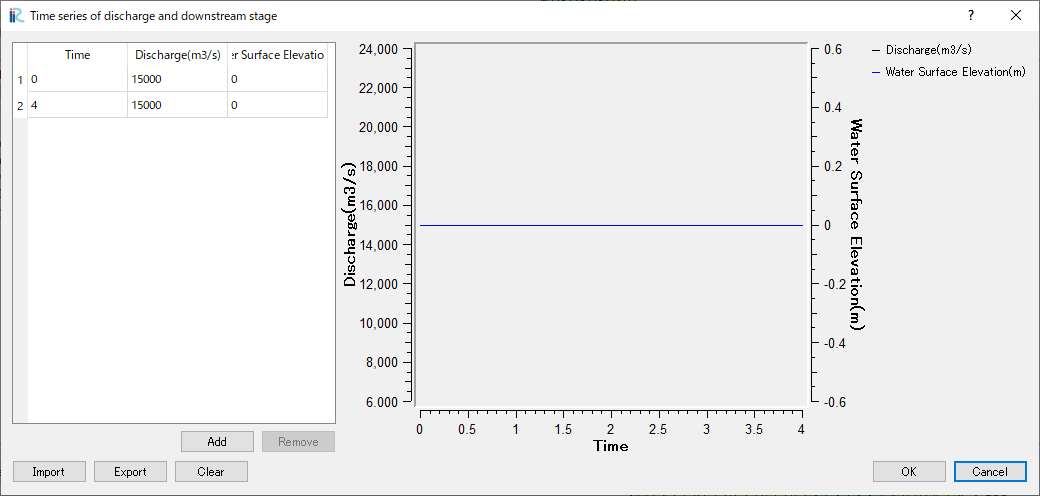1040x496 pixels.
Task: Click Discharge cell 15000 in row 2
Action: tap(177, 105)
